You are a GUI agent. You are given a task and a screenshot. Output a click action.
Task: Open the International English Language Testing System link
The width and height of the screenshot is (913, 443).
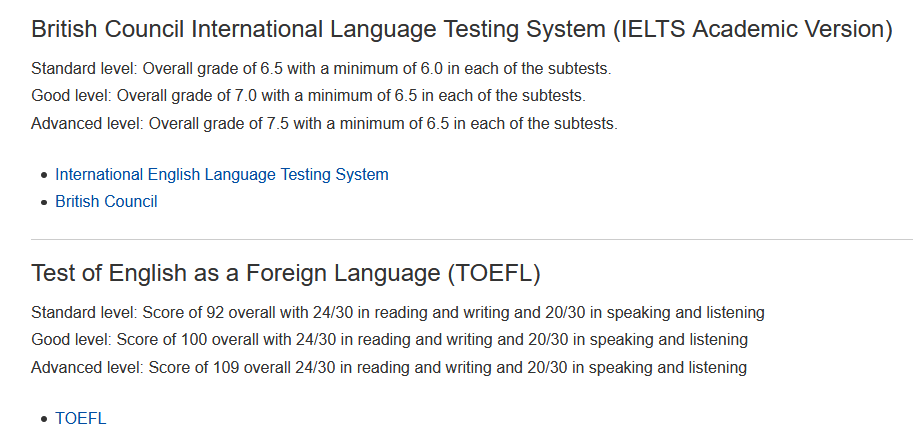[x=222, y=174]
